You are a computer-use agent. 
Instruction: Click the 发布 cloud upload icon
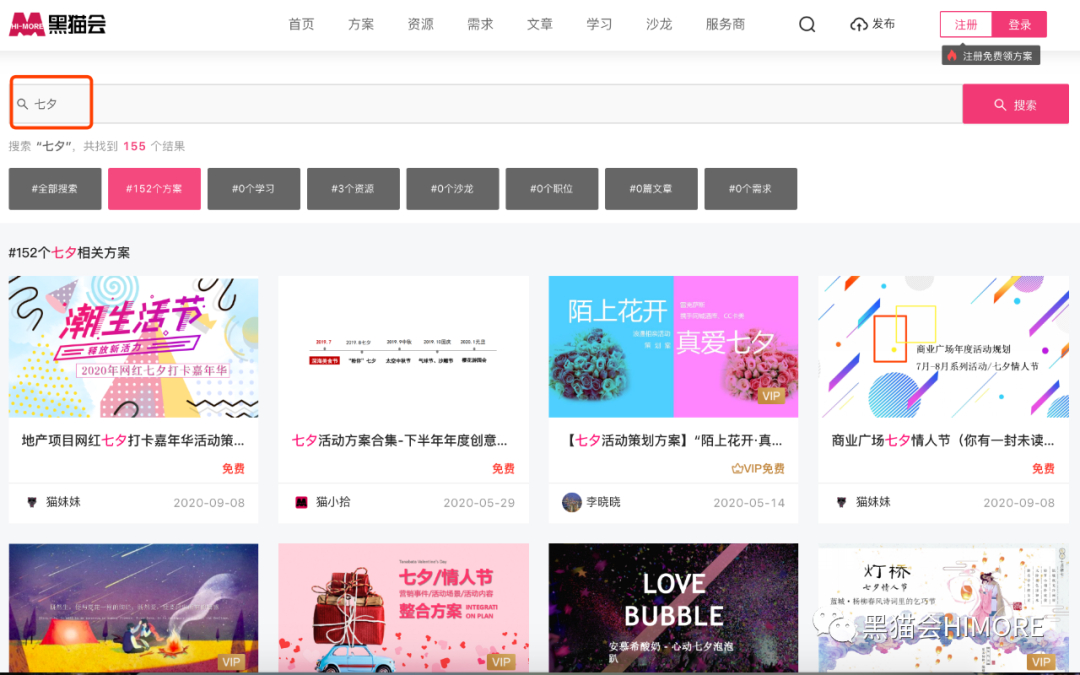click(859, 25)
